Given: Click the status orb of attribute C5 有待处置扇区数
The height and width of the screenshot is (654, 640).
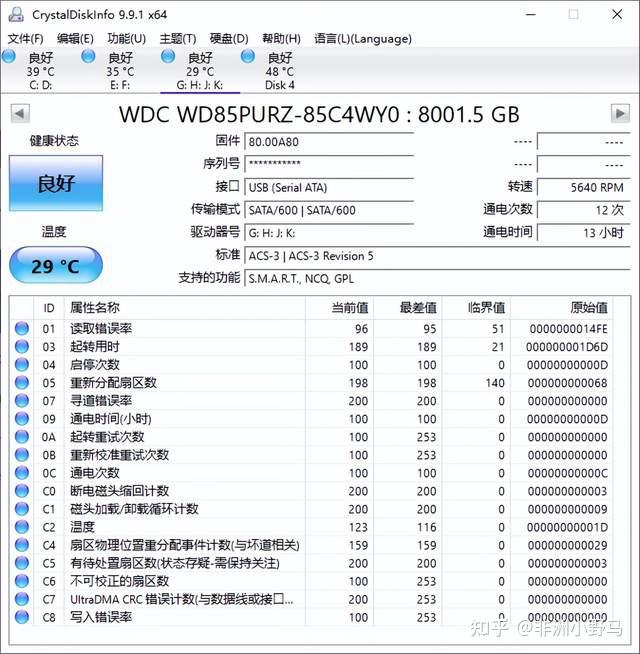Looking at the screenshot, I should [22, 563].
